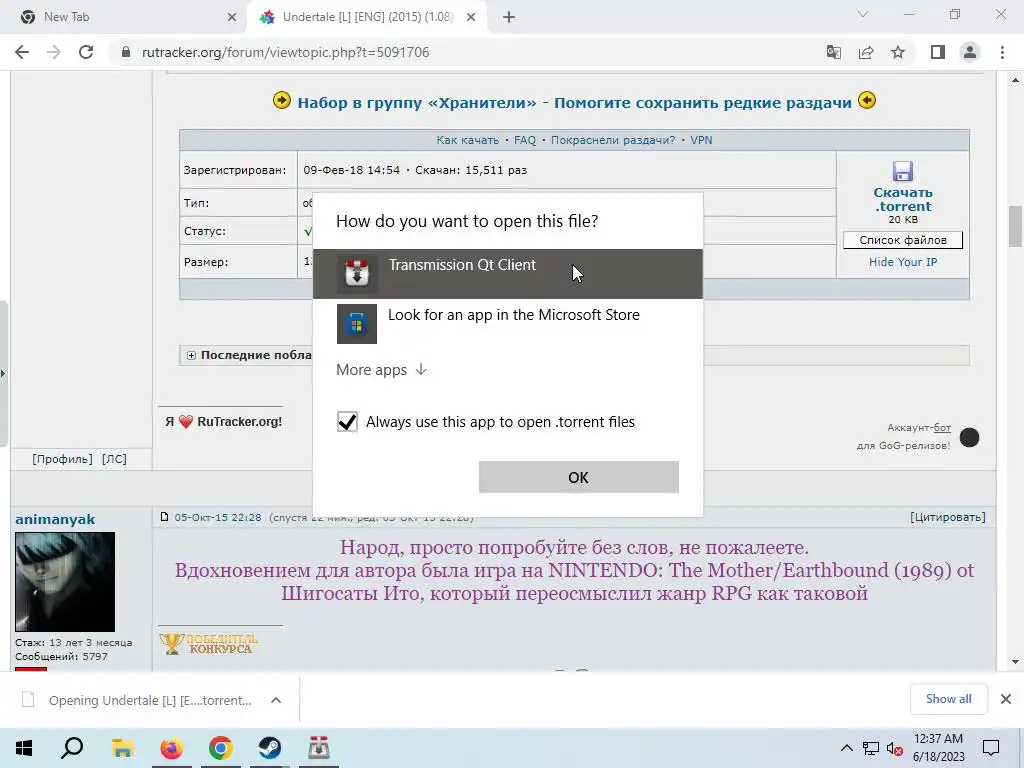
Task: Open the VPN link
Action: [701, 140]
